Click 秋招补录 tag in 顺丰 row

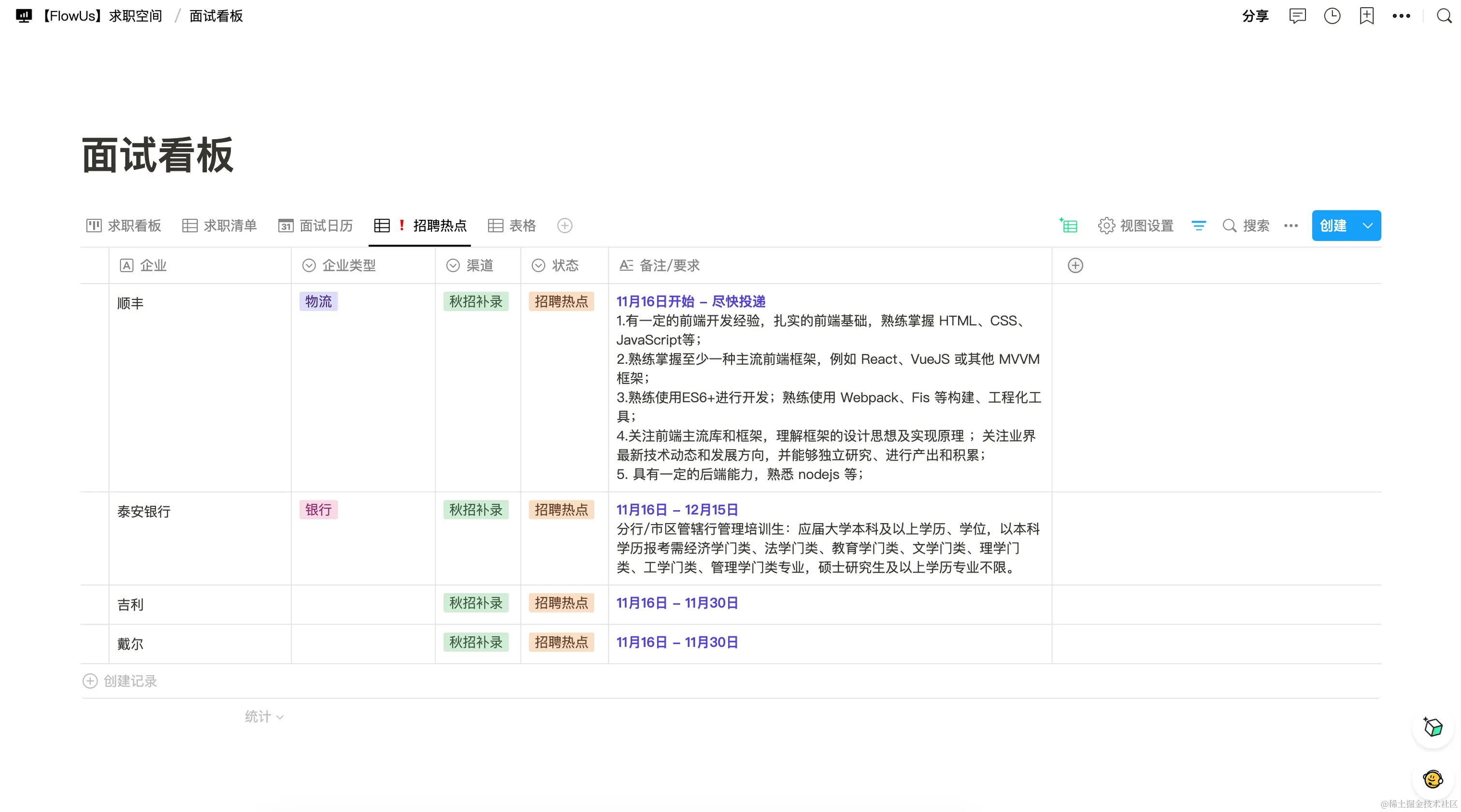click(476, 301)
